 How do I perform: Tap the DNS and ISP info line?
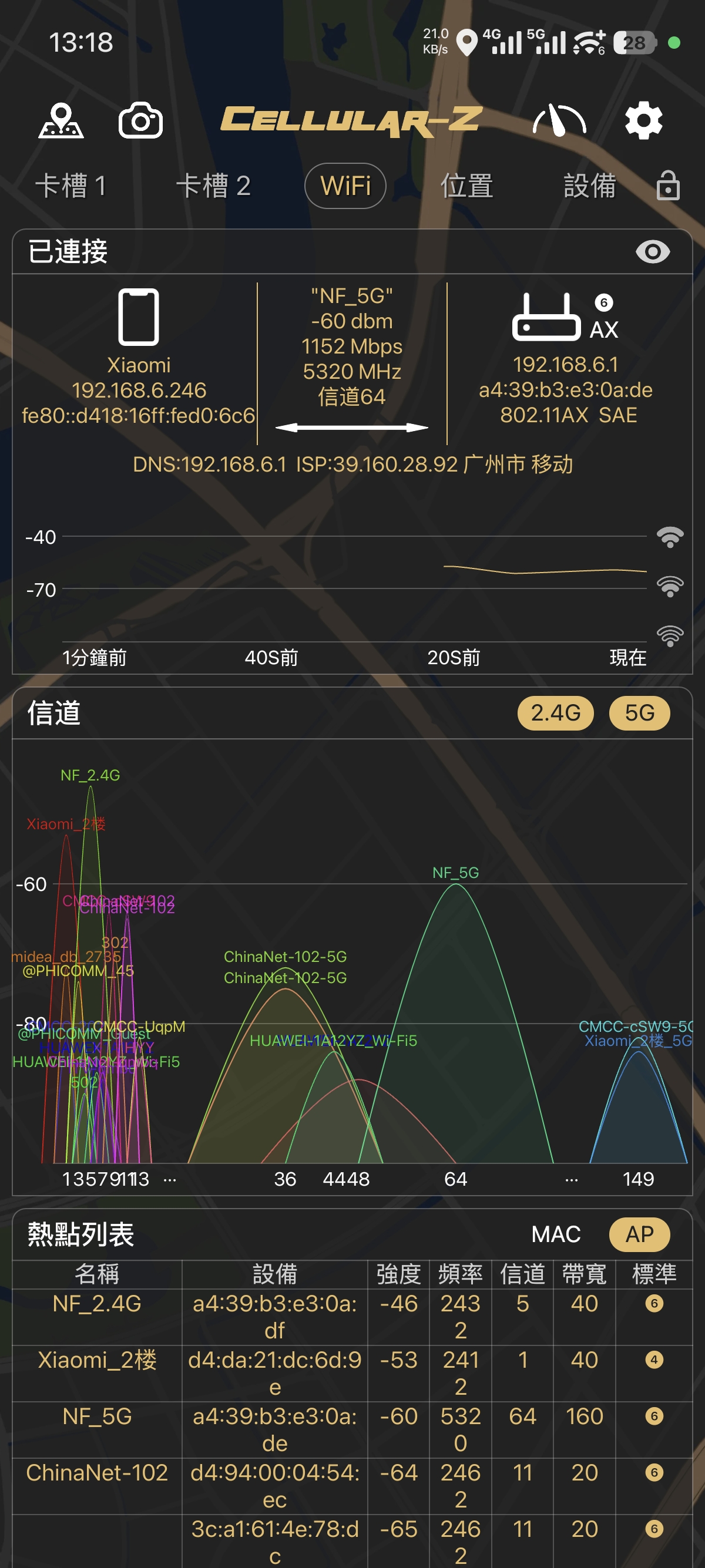(x=352, y=465)
